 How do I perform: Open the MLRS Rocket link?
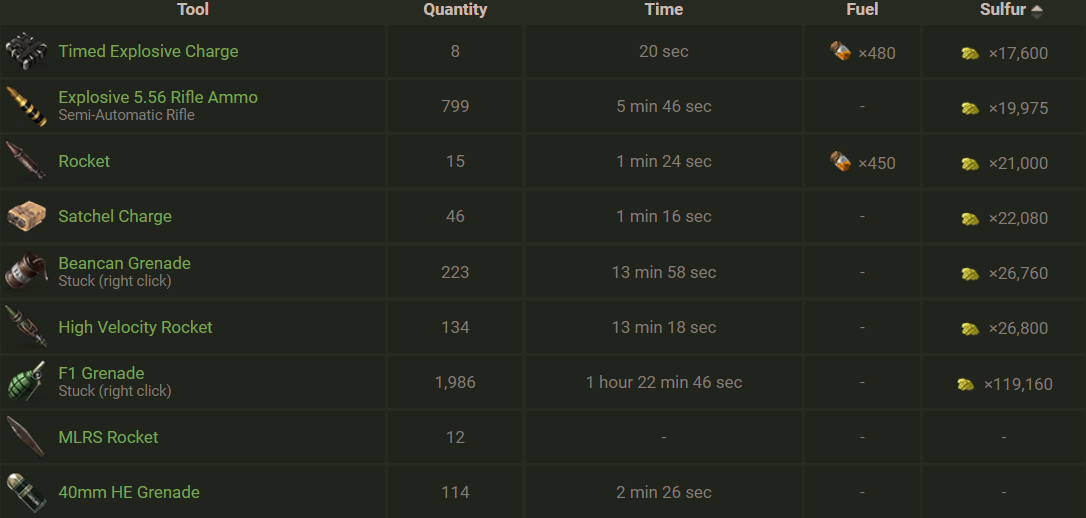click(108, 437)
